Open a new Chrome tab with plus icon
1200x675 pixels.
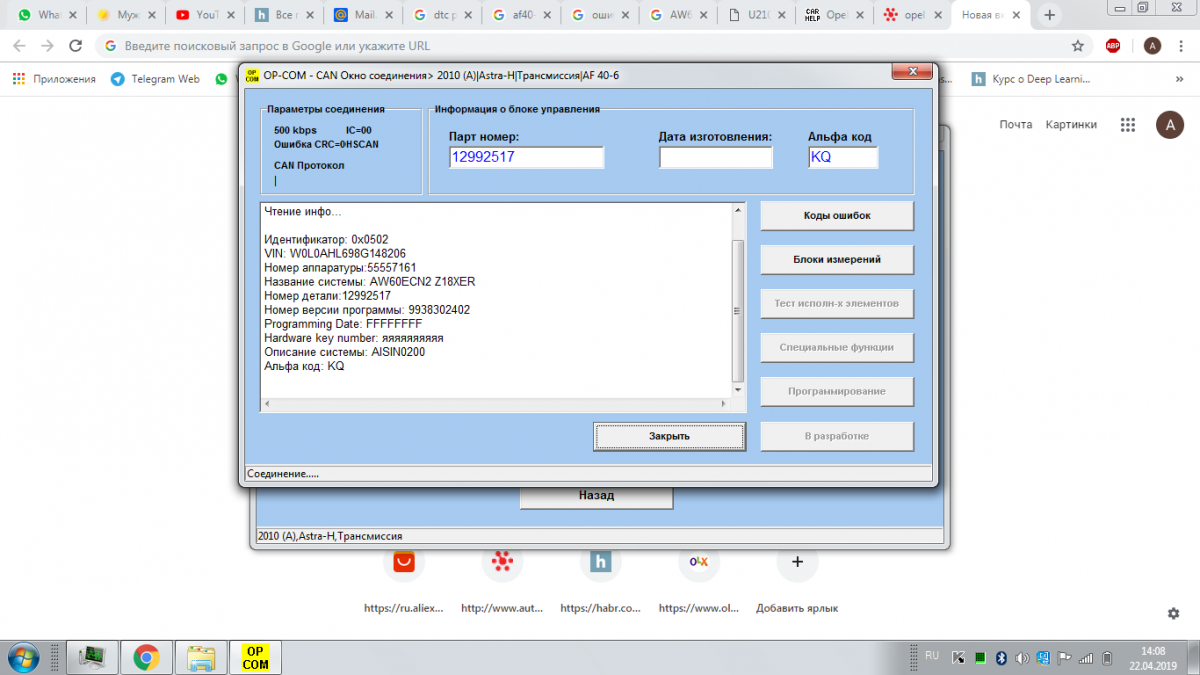coord(1049,15)
